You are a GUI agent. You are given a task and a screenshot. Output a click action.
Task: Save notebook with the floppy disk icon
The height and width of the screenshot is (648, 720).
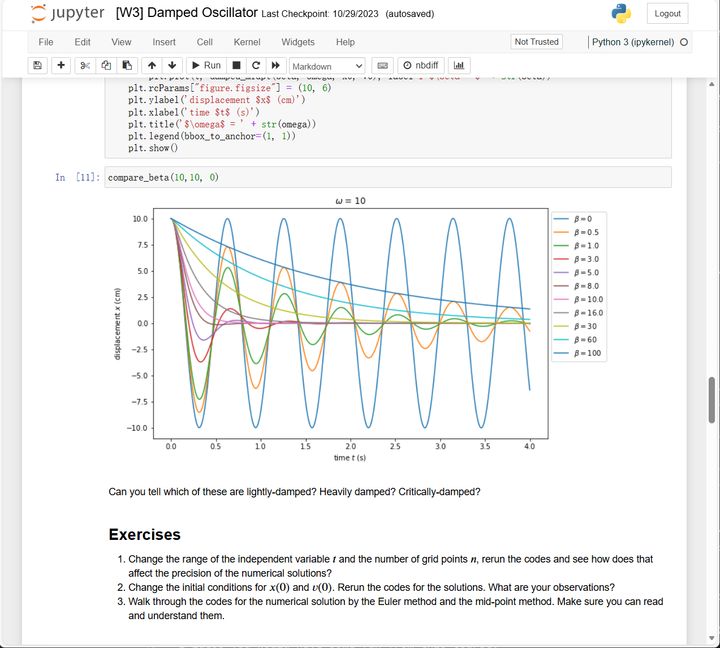(x=38, y=65)
